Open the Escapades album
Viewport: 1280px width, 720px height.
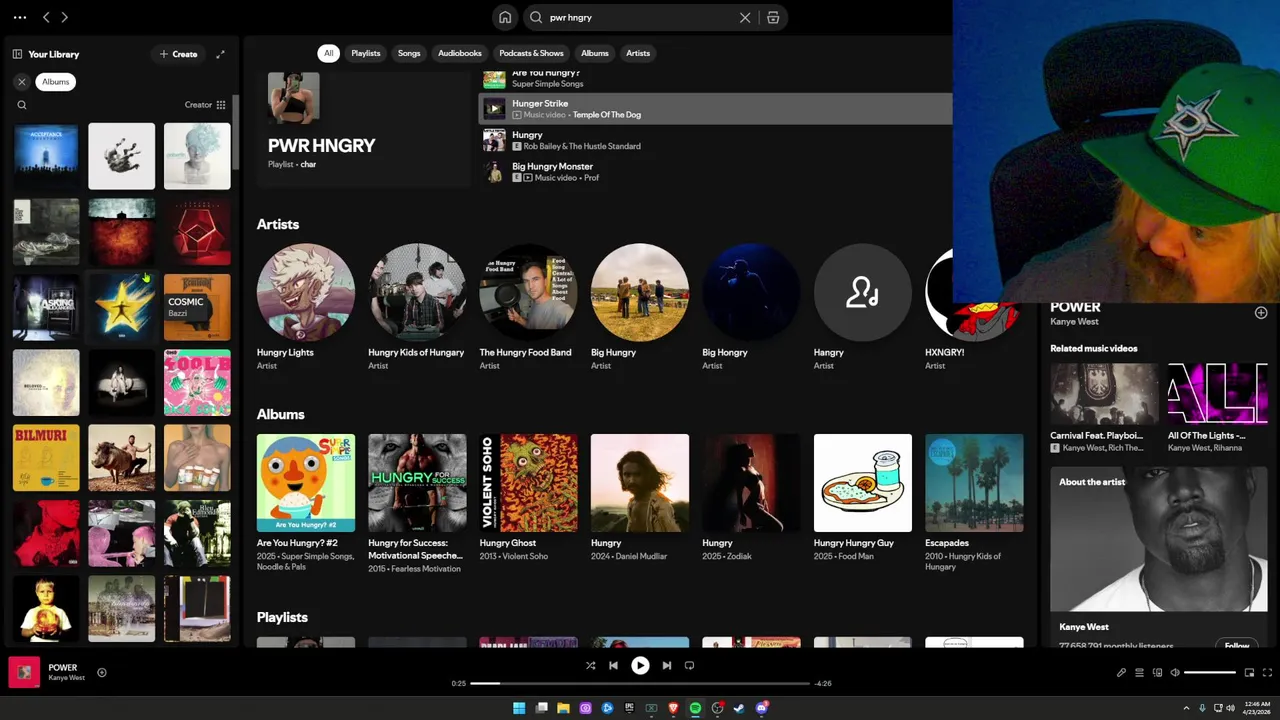pyautogui.click(x=974, y=503)
